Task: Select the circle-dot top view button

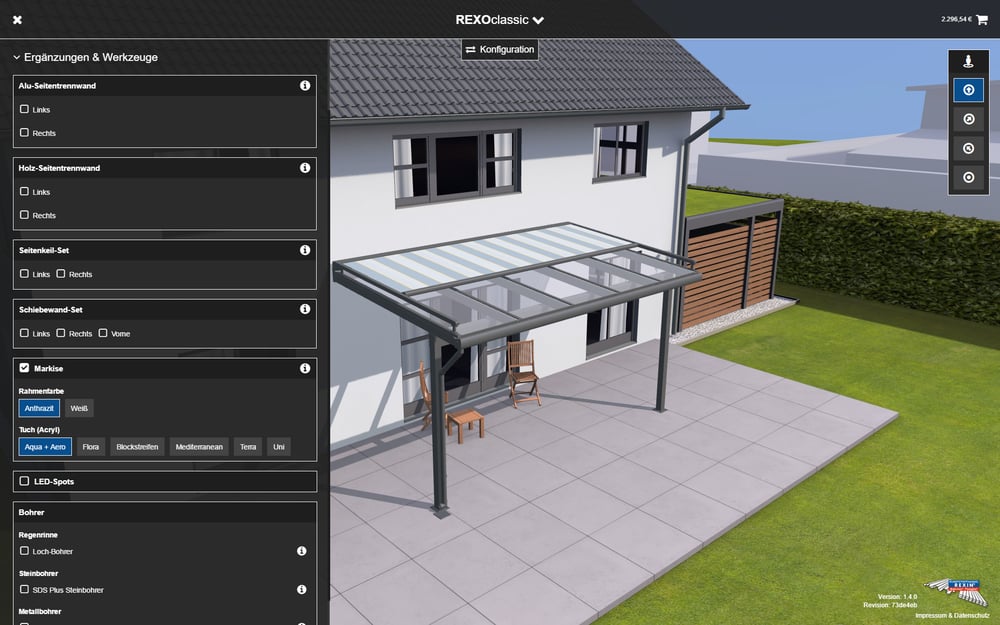Action: click(968, 177)
